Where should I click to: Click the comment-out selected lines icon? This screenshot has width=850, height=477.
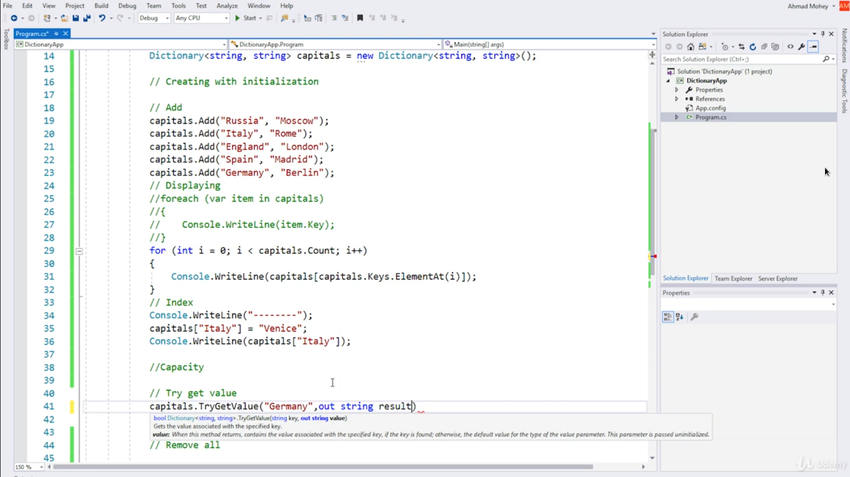pyautogui.click(x=333, y=18)
